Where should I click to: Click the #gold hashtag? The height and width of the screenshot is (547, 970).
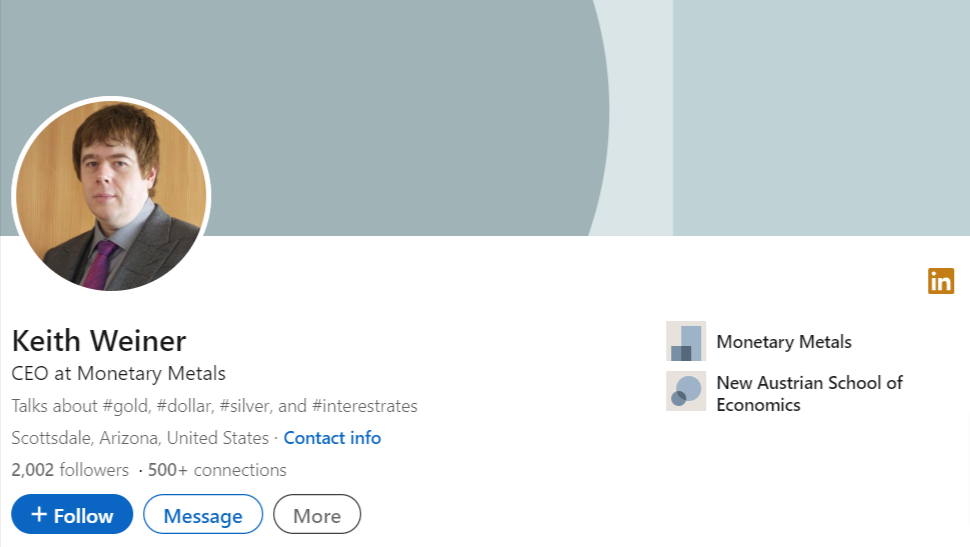[127, 406]
